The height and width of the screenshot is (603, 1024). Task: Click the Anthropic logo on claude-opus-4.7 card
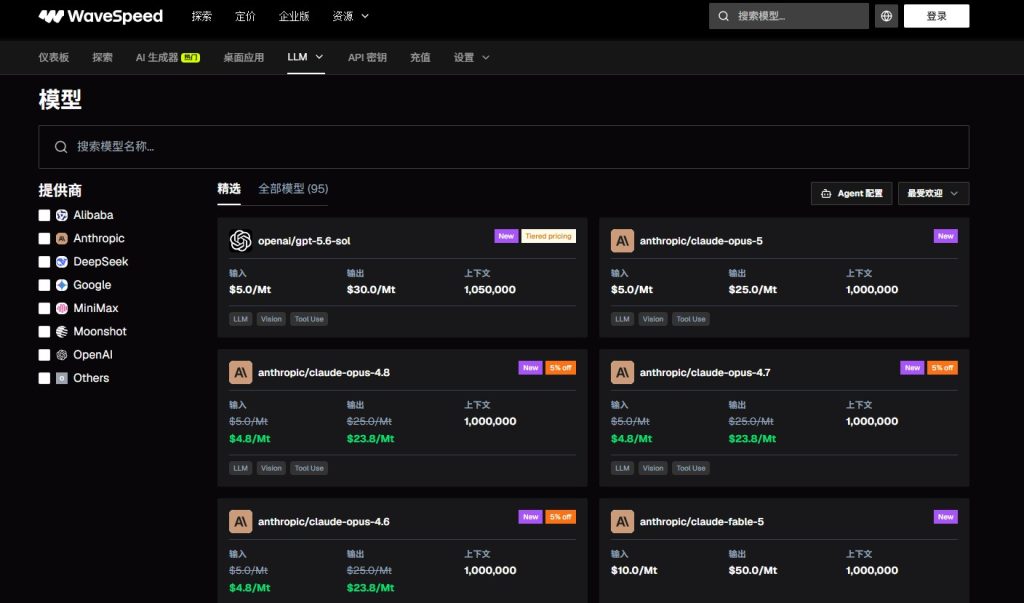(x=622, y=372)
